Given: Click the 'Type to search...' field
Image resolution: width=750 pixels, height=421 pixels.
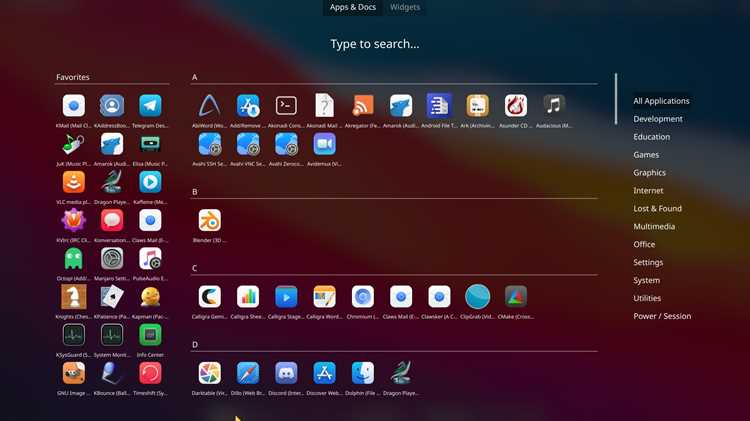Looking at the screenshot, I should click(x=375, y=44).
